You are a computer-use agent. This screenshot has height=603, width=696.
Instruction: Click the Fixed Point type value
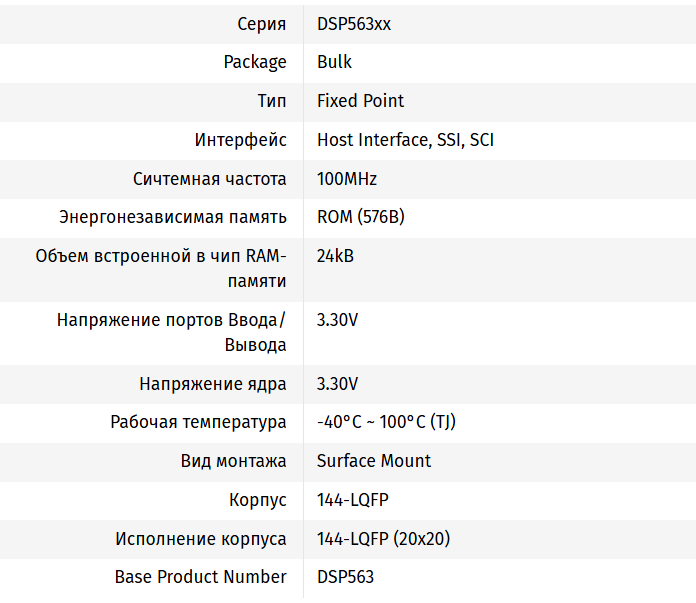click(360, 101)
